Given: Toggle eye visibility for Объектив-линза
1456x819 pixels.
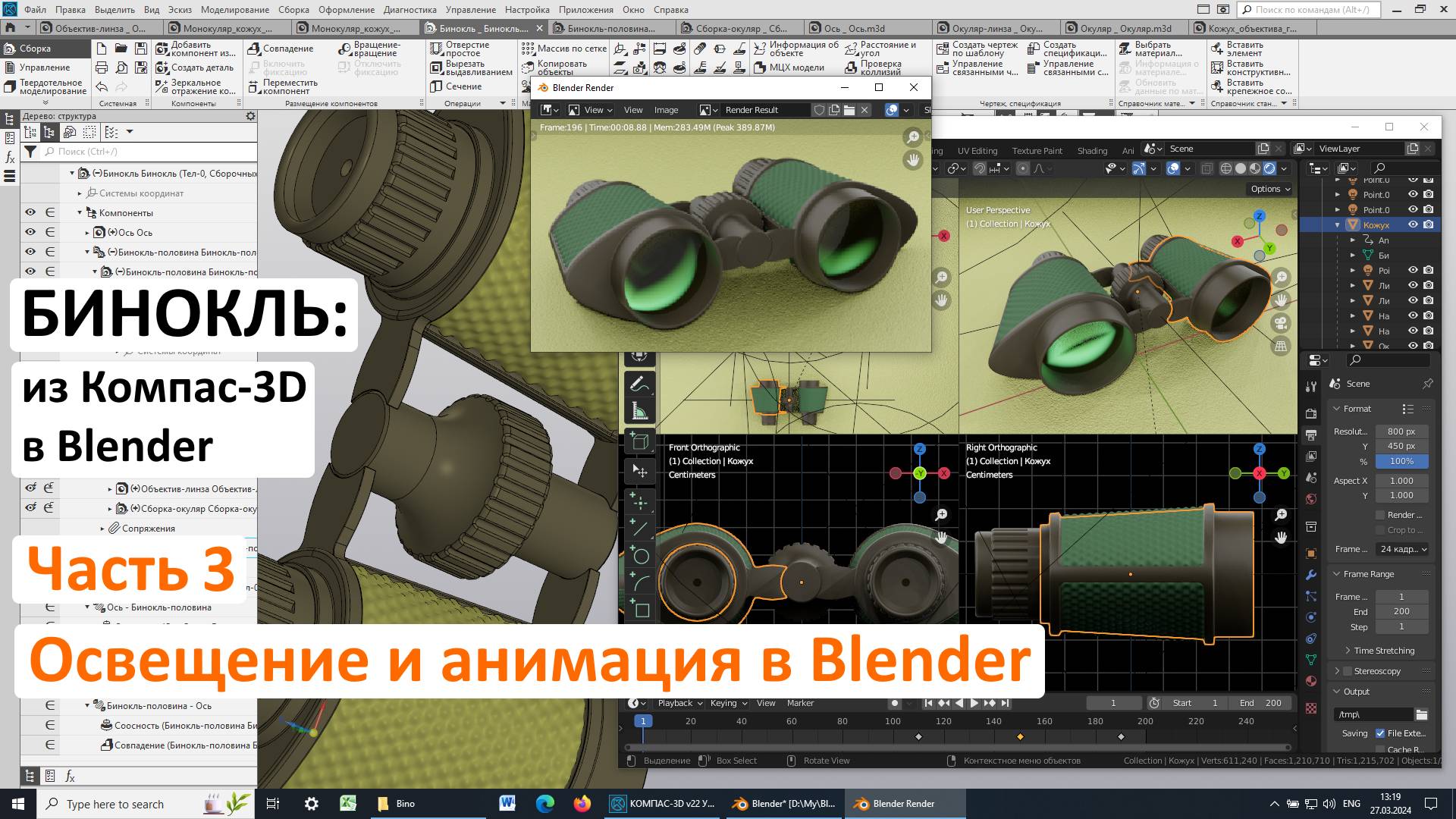Looking at the screenshot, I should 31,488.
